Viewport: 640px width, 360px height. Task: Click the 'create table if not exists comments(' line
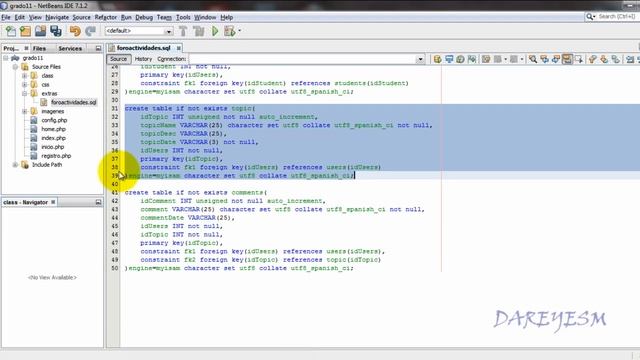196,193
